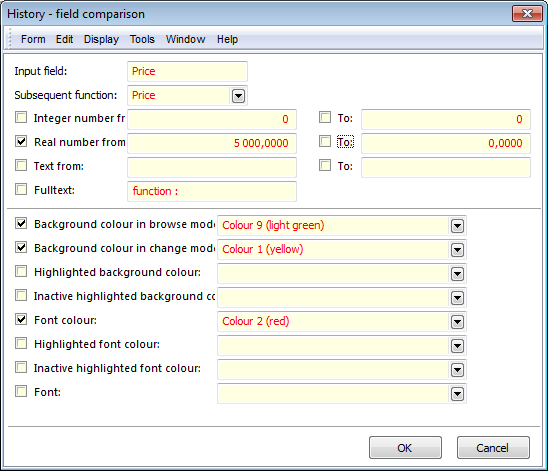Tick the To checkbox in the Real number row
This screenshot has height=471, width=548.
click(325, 141)
